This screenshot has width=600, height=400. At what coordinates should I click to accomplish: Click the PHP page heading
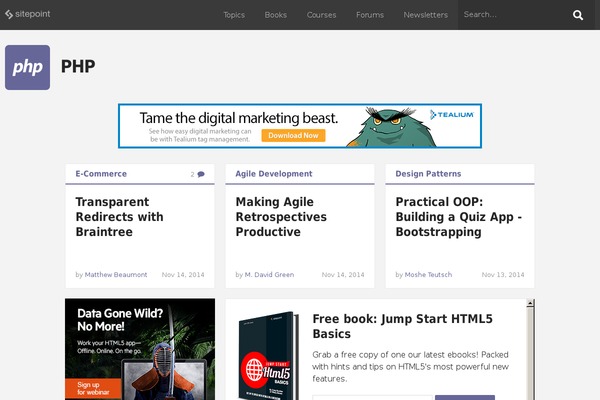pos(78,67)
